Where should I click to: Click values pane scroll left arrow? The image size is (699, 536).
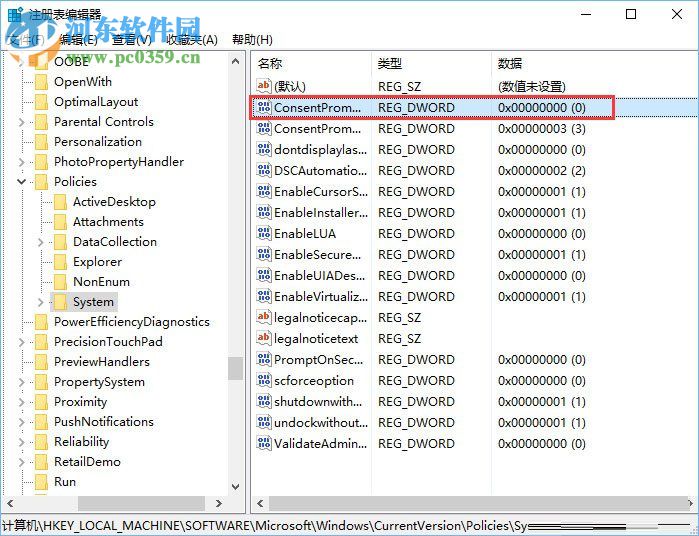click(260, 503)
